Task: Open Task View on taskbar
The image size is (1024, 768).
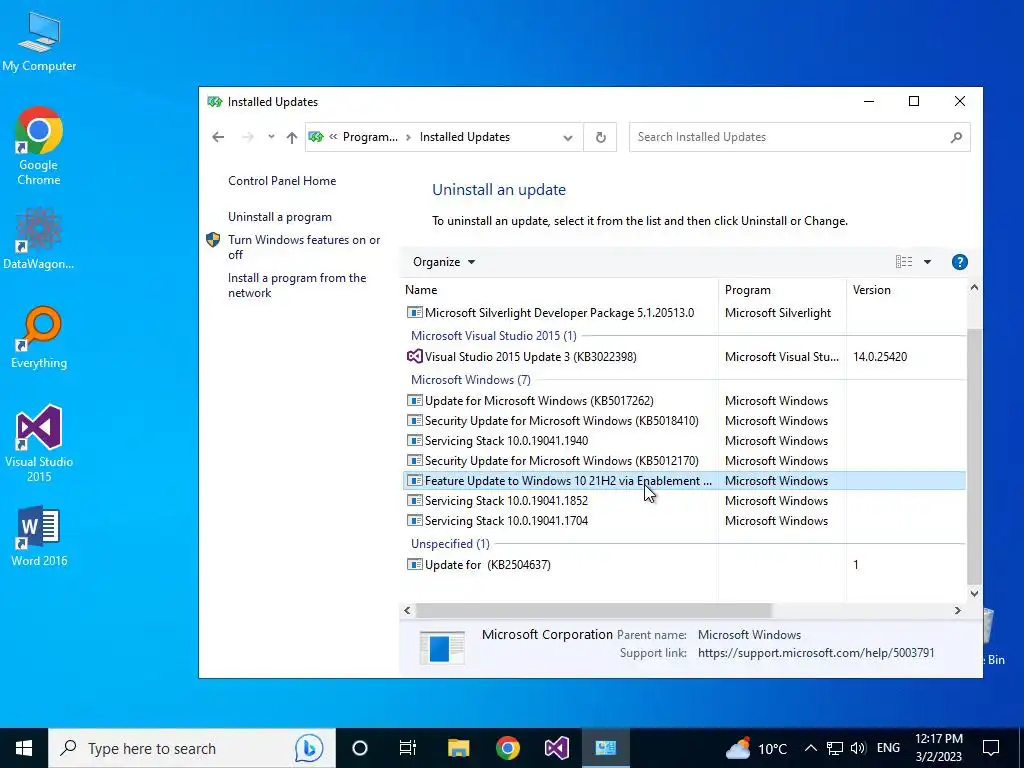Action: [x=408, y=748]
